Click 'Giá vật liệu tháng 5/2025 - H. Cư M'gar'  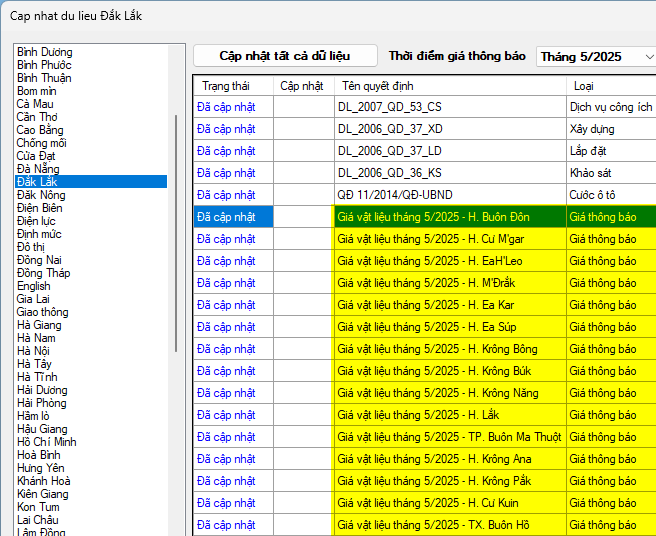tap(450, 239)
